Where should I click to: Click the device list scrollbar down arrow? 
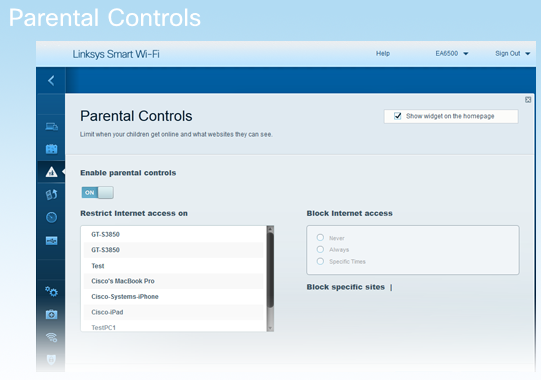click(x=270, y=328)
